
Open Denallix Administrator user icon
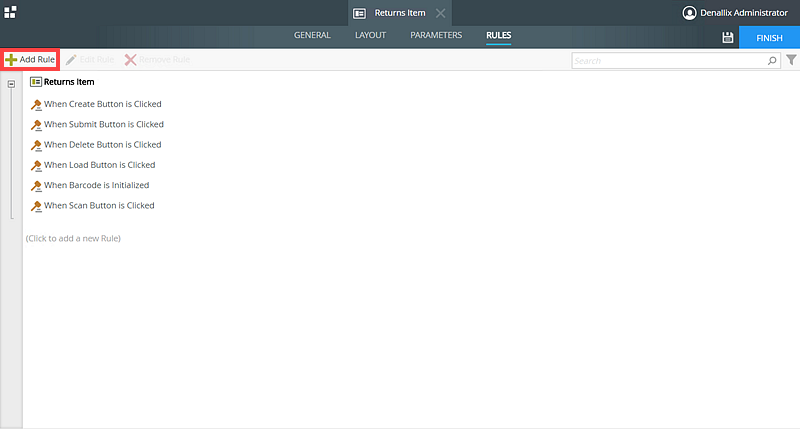tap(689, 13)
